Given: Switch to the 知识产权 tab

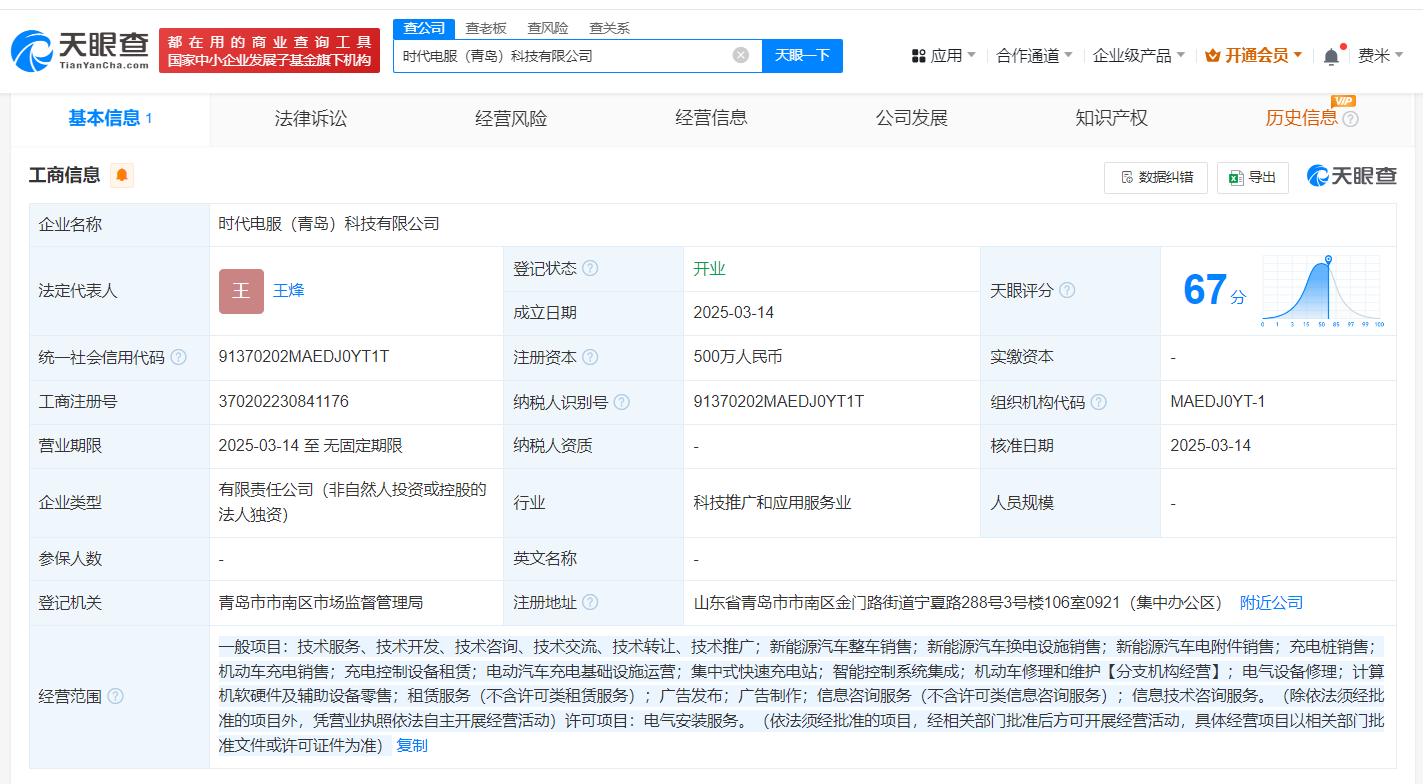Looking at the screenshot, I should (1111, 119).
